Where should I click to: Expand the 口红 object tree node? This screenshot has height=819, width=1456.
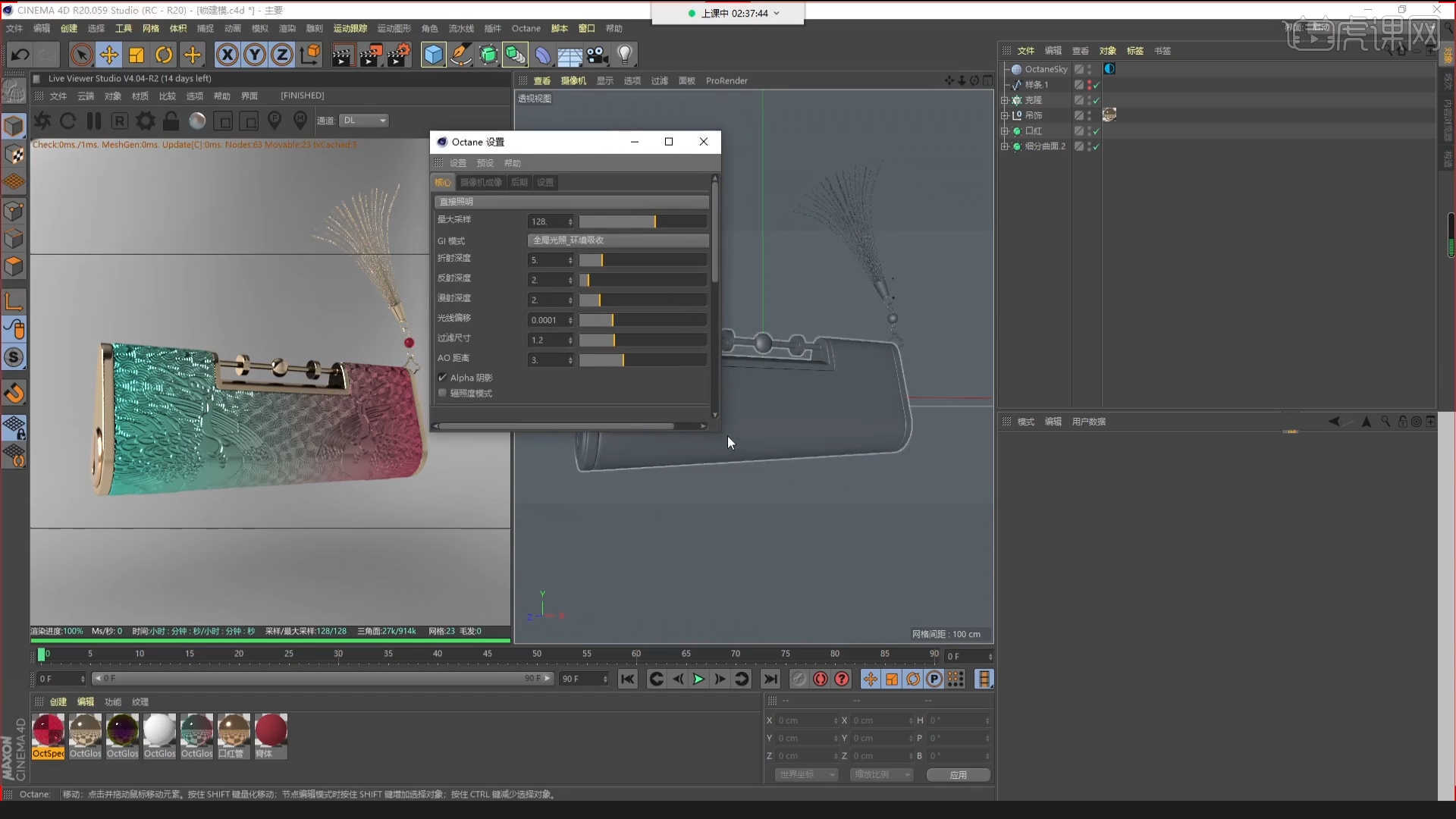coord(1005,130)
